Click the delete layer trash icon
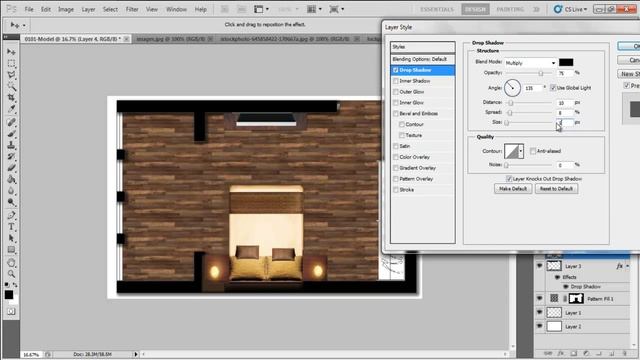The width and height of the screenshot is (640, 360). point(624,353)
